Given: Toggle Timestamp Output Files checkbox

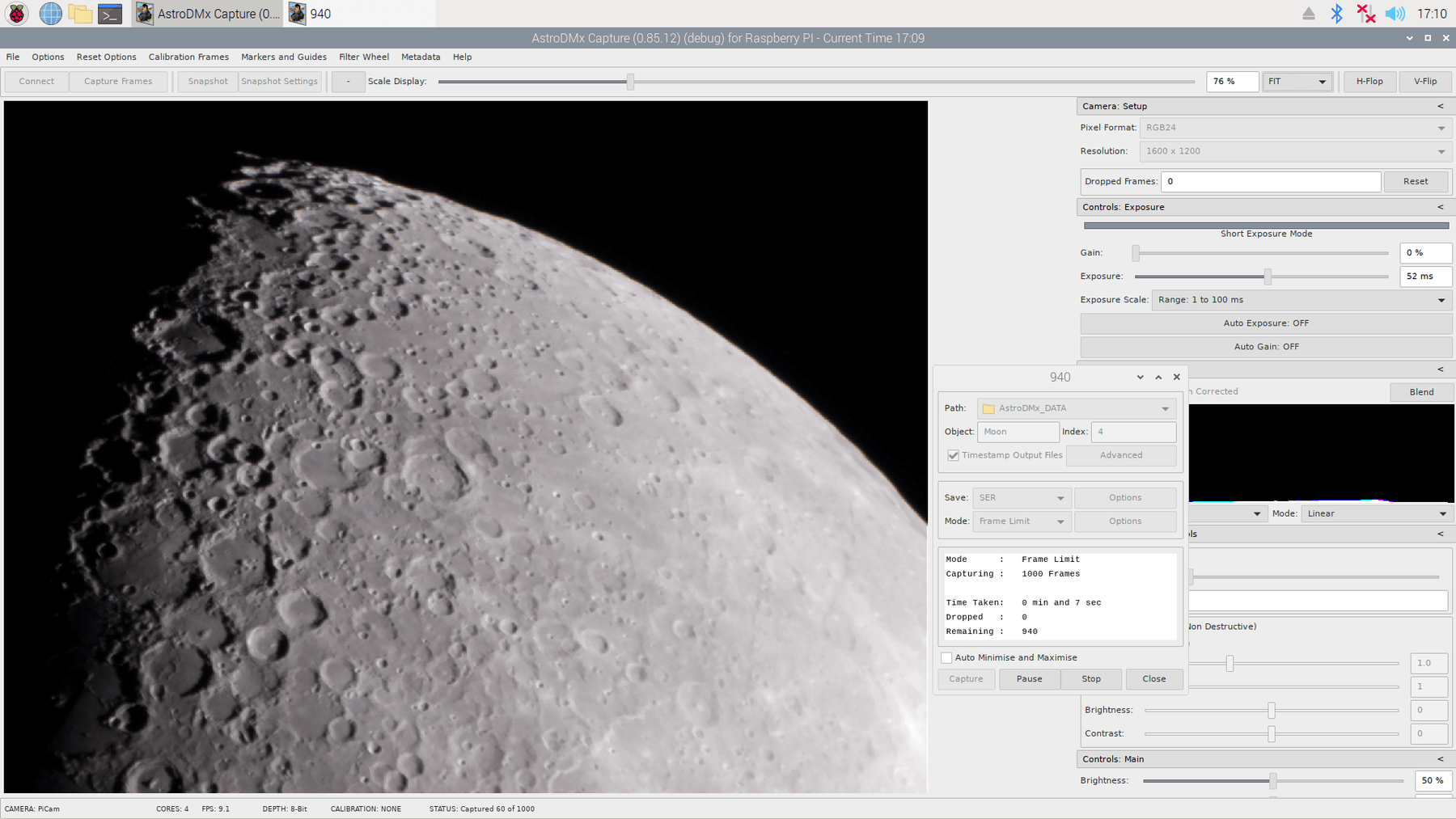Looking at the screenshot, I should (x=954, y=455).
